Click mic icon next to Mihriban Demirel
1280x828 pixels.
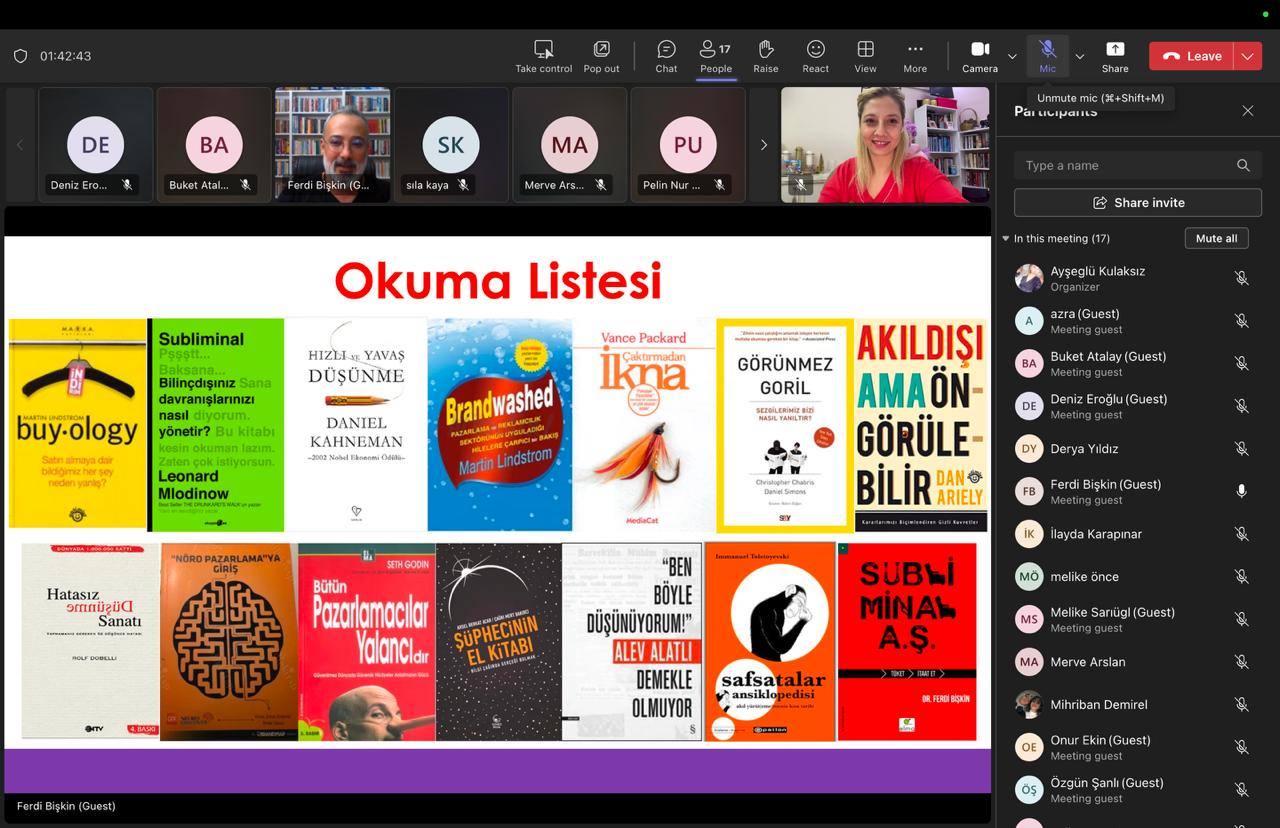point(1241,704)
